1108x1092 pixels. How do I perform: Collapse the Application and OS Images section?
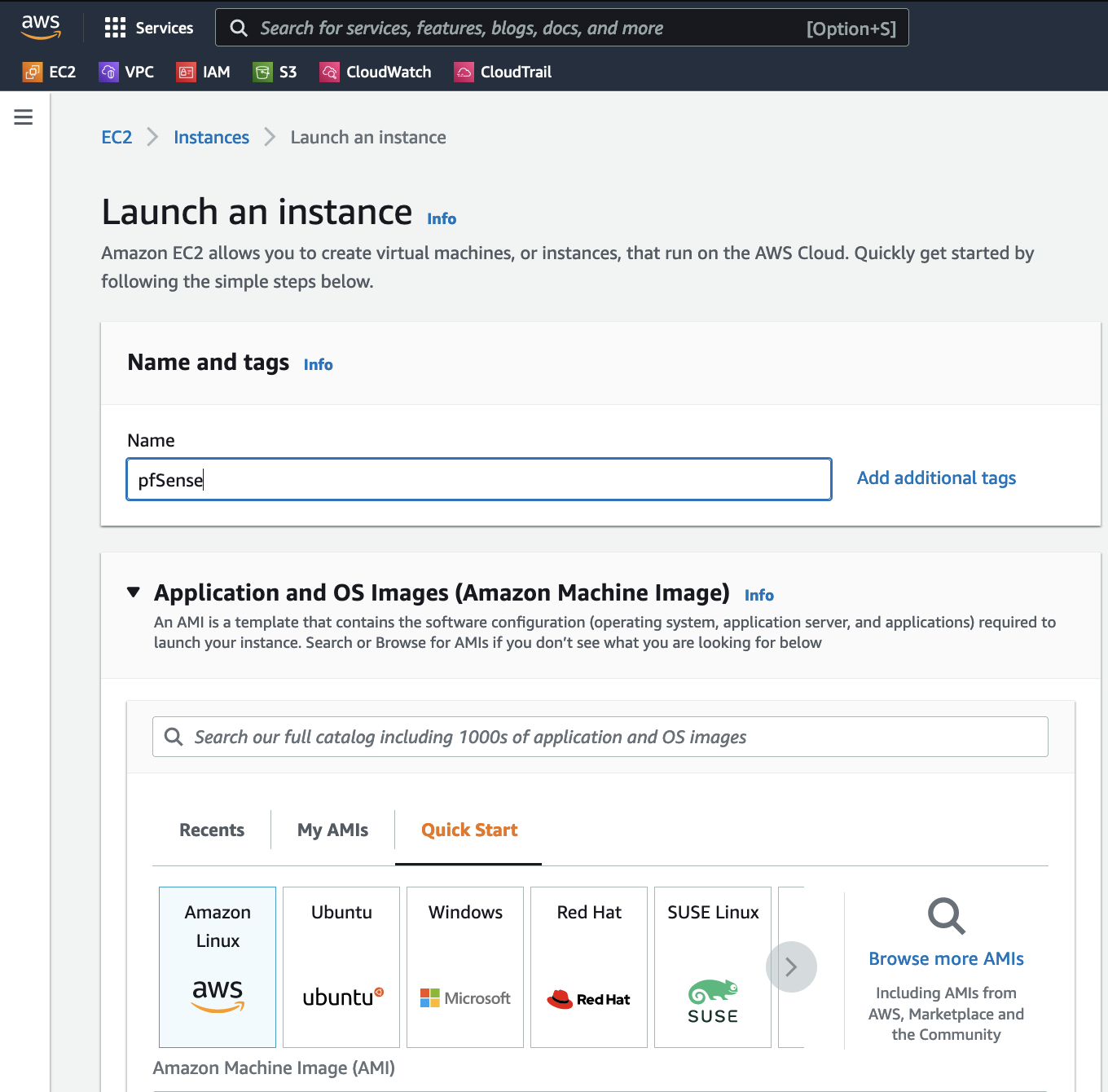pyautogui.click(x=134, y=592)
